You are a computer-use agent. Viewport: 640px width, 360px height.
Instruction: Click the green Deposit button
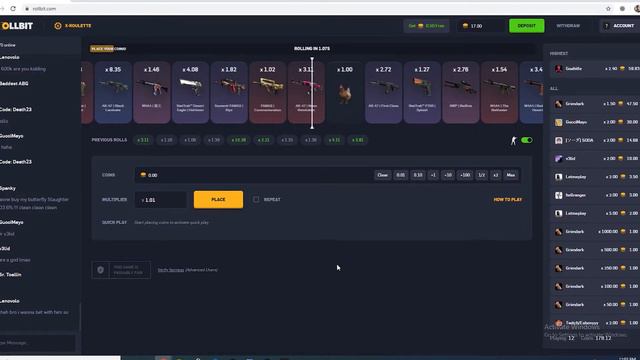[x=526, y=26]
